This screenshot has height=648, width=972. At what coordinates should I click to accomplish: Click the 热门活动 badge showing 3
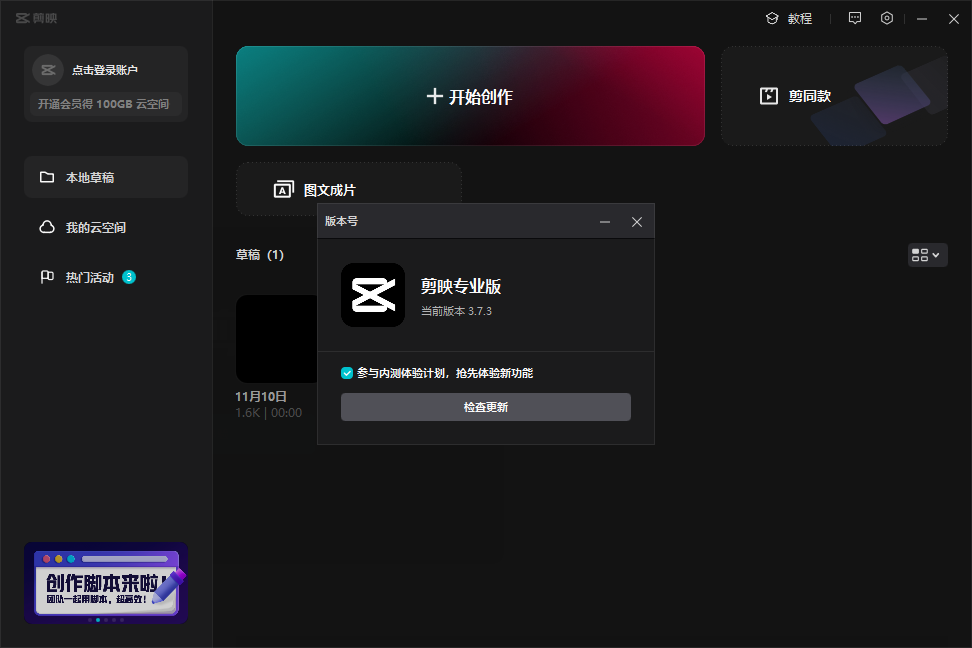(x=129, y=277)
